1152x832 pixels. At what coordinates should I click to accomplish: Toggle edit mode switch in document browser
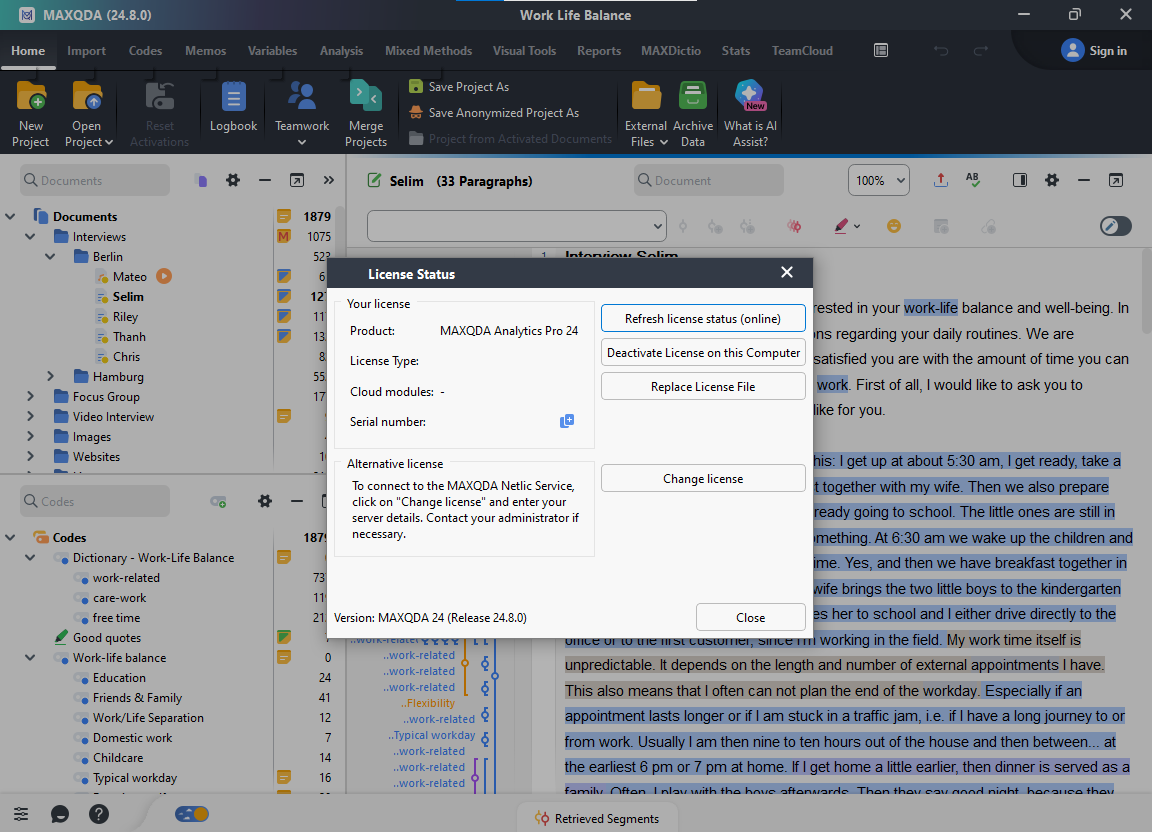click(1115, 226)
